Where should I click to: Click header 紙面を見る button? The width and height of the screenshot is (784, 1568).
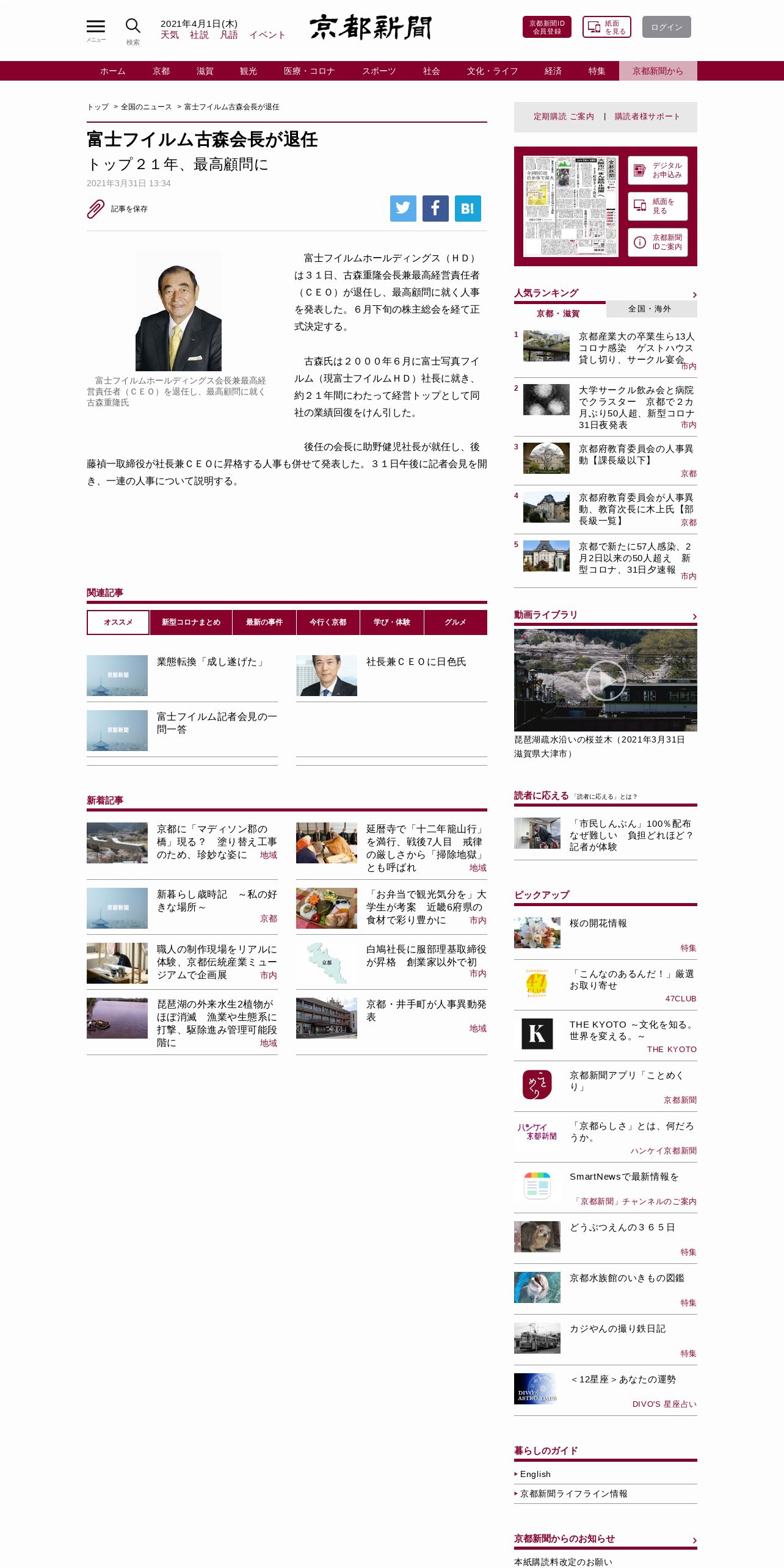tap(606, 27)
